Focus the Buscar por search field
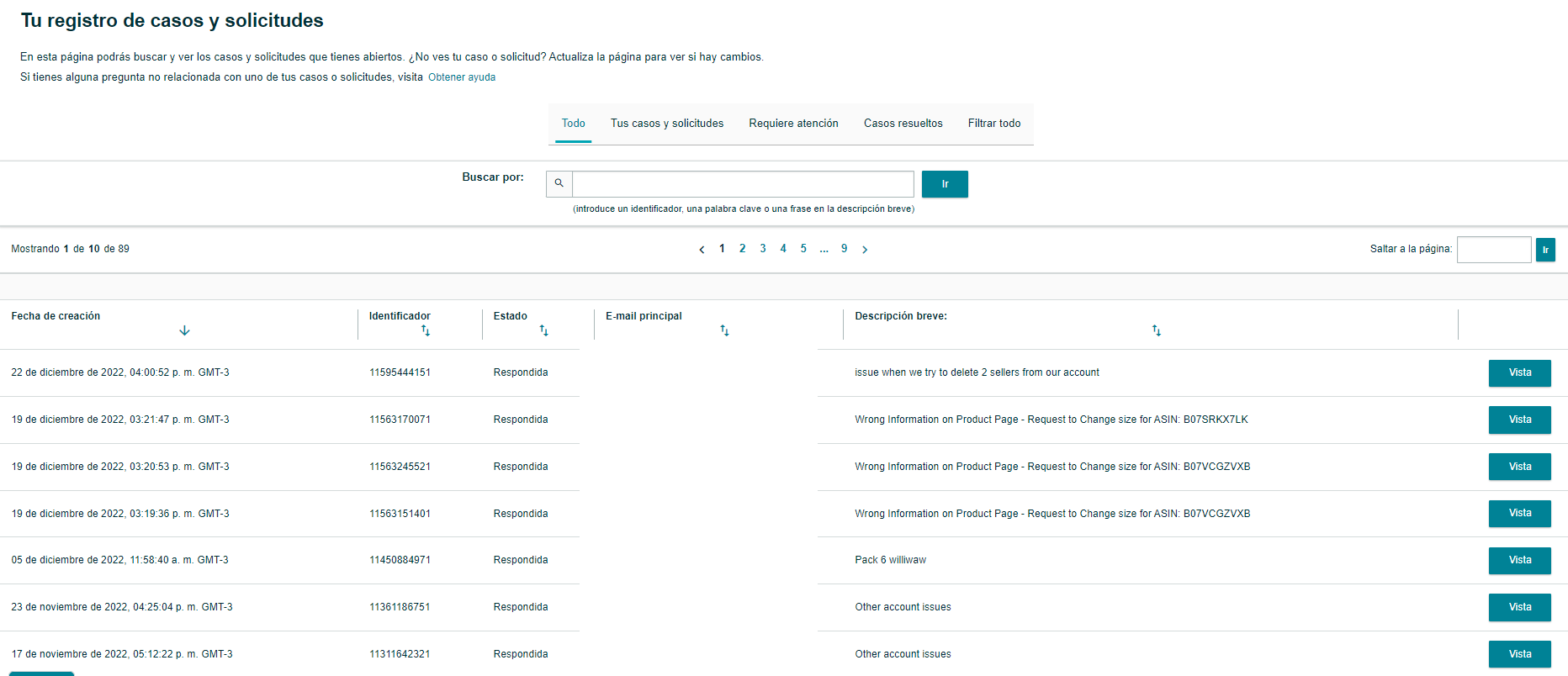The width and height of the screenshot is (1568, 676). coord(743,183)
